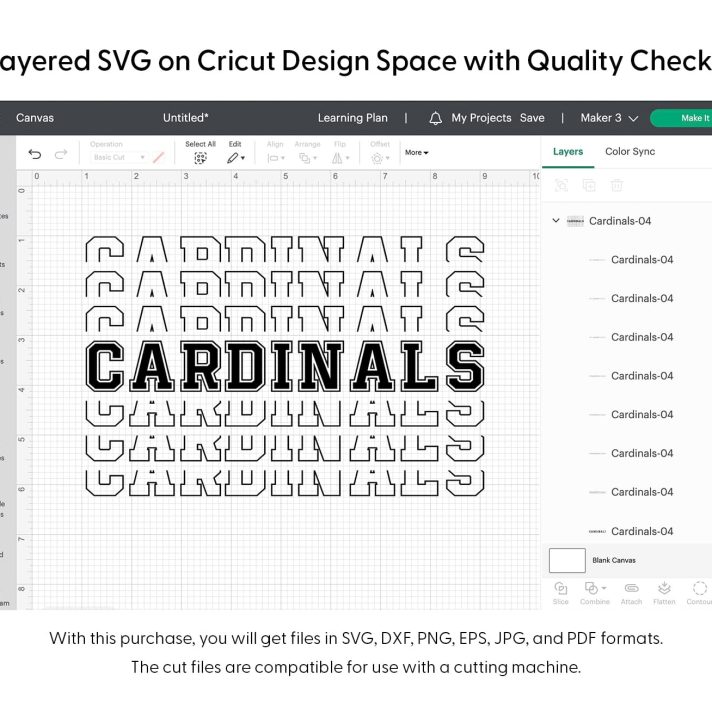The height and width of the screenshot is (712, 712).
Task: Switch to the Layers tab
Action: [568, 152]
